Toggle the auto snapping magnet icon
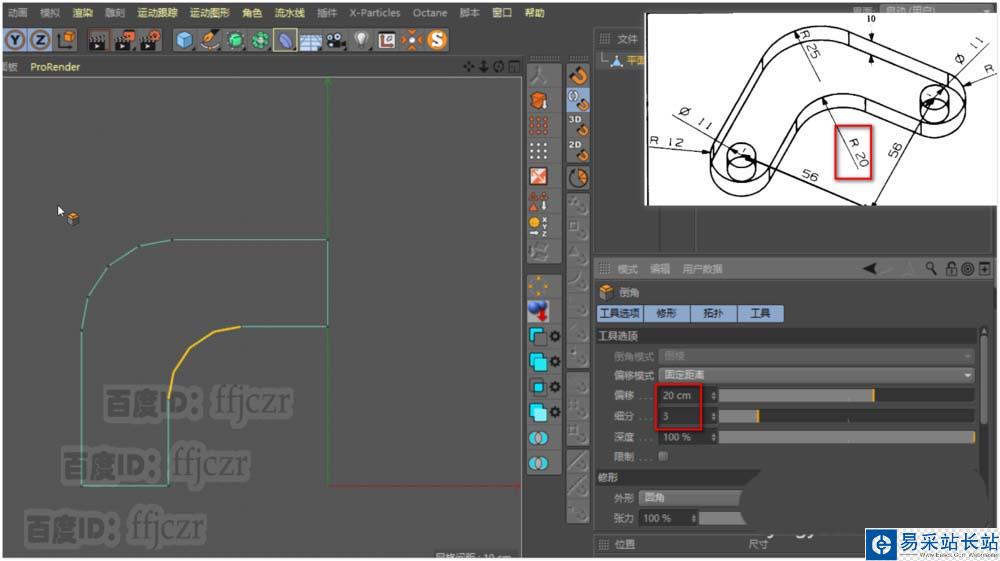This screenshot has height=561, width=1000. [x=578, y=100]
